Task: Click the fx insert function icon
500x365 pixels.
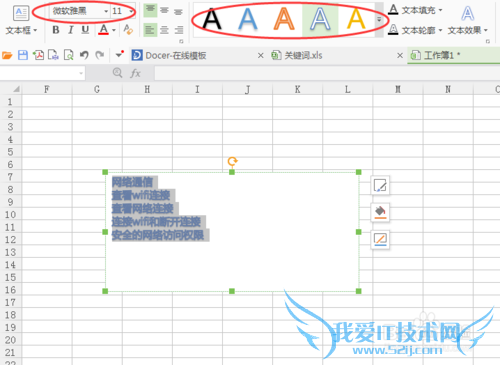Action: pyautogui.click(x=135, y=73)
